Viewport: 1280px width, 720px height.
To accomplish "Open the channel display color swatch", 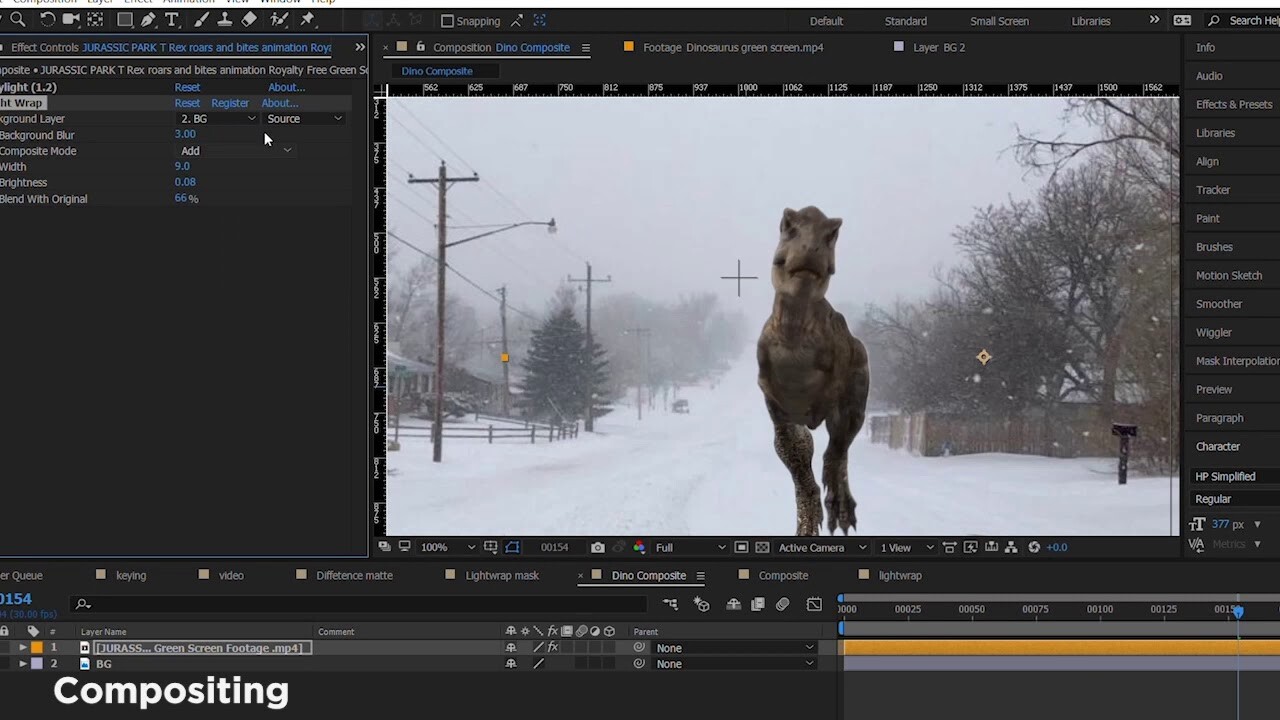I will [639, 547].
